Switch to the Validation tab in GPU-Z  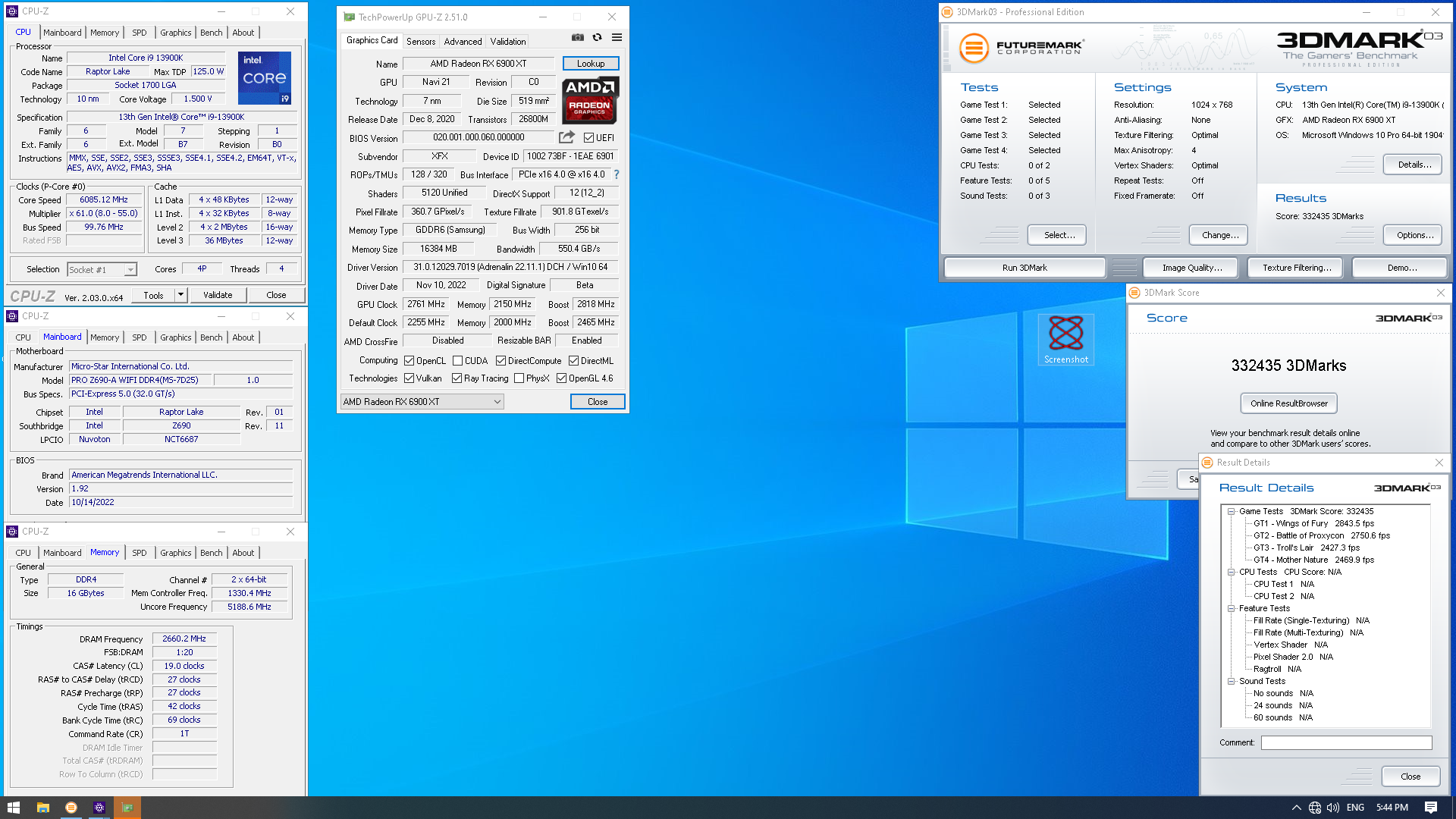tap(508, 42)
